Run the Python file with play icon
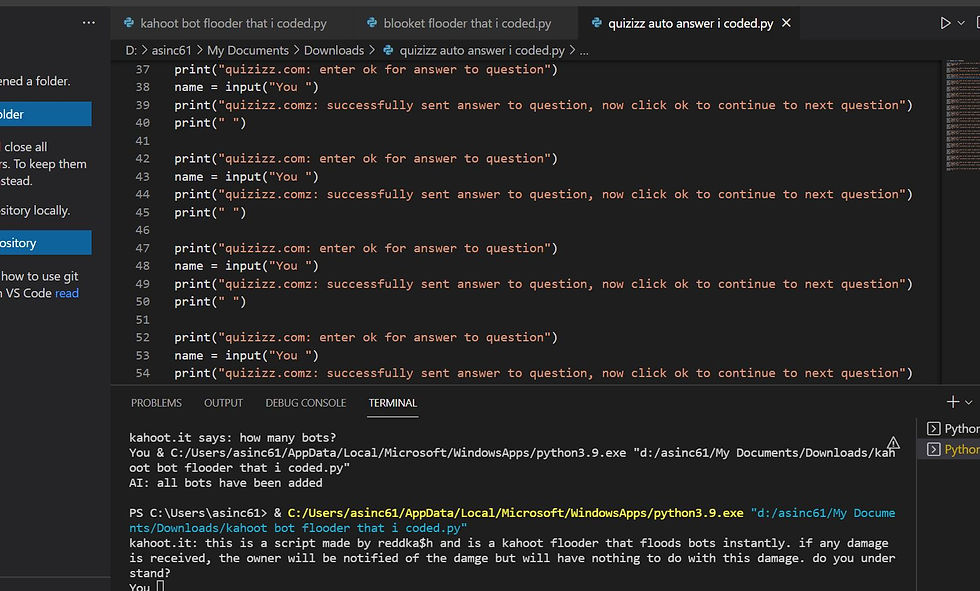Image resolution: width=980 pixels, height=591 pixels. coord(945,23)
